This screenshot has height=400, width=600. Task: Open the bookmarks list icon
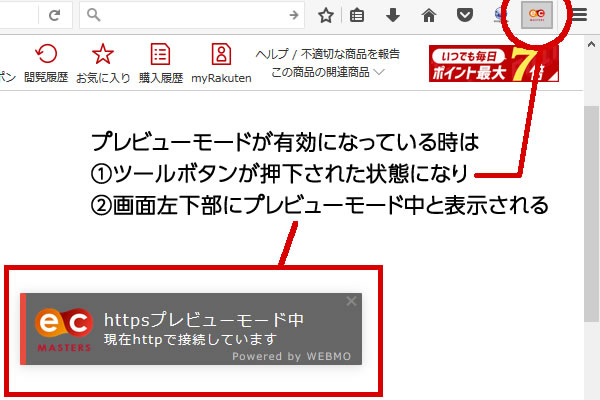coord(358,15)
